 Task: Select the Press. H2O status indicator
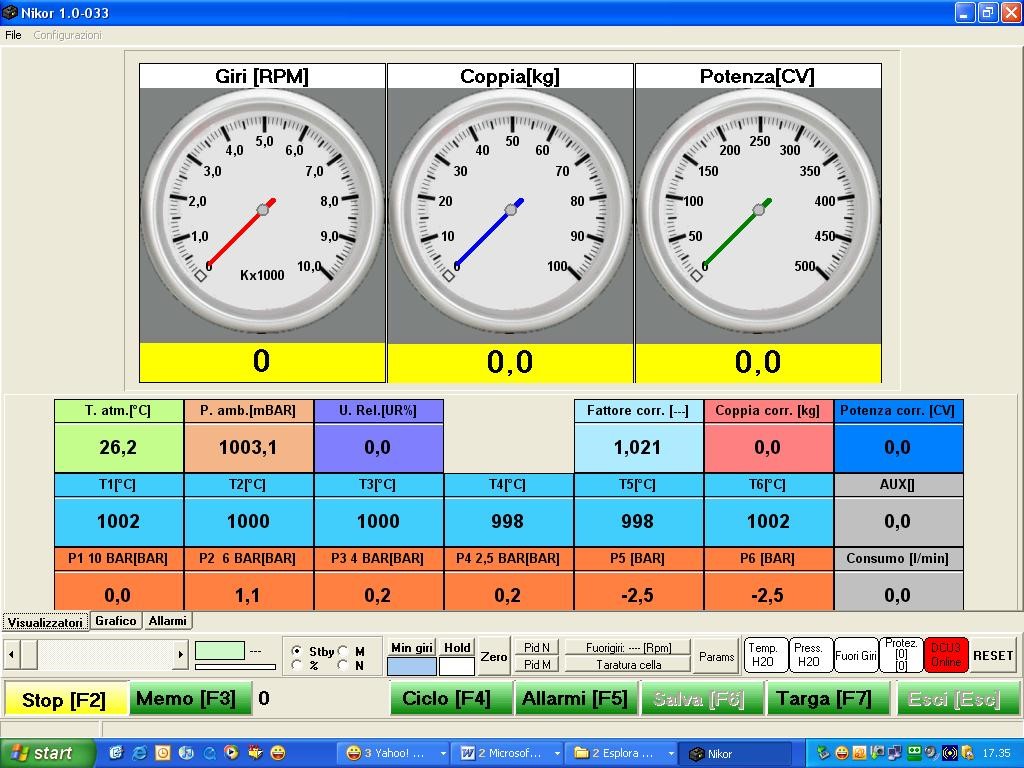click(x=807, y=655)
